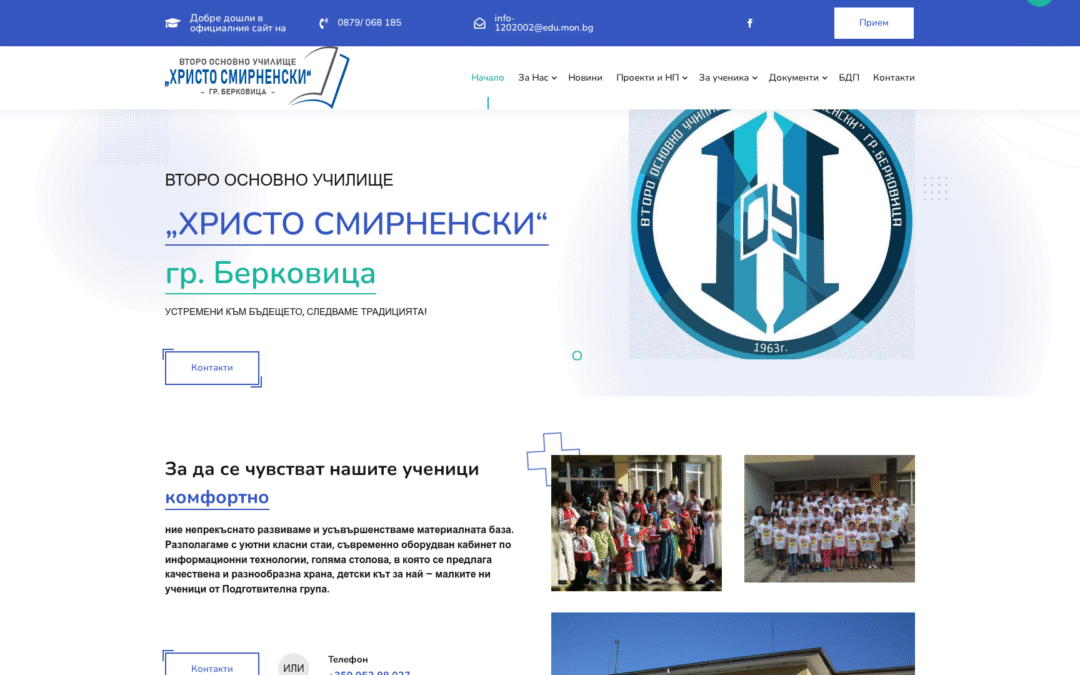Expand the Проекти и НП dropdown chevron
This screenshot has width=1080, height=675.
click(685, 79)
